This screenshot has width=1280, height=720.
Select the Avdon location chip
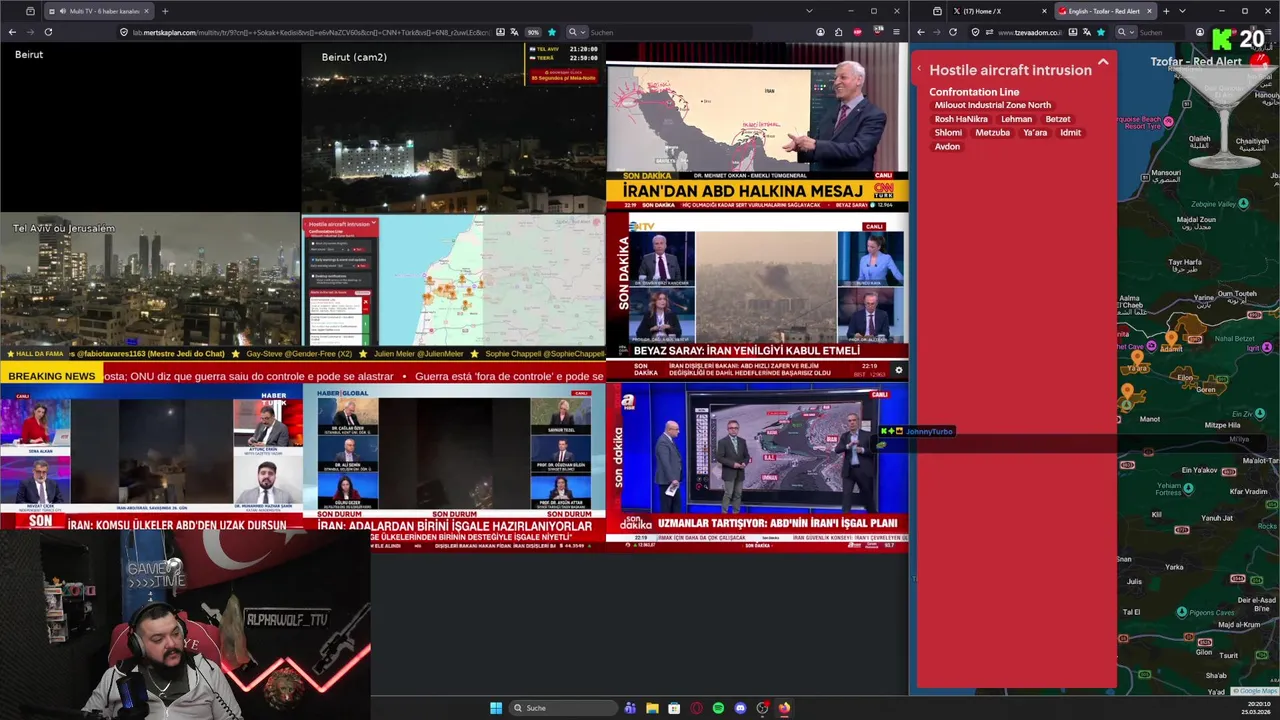point(947,147)
